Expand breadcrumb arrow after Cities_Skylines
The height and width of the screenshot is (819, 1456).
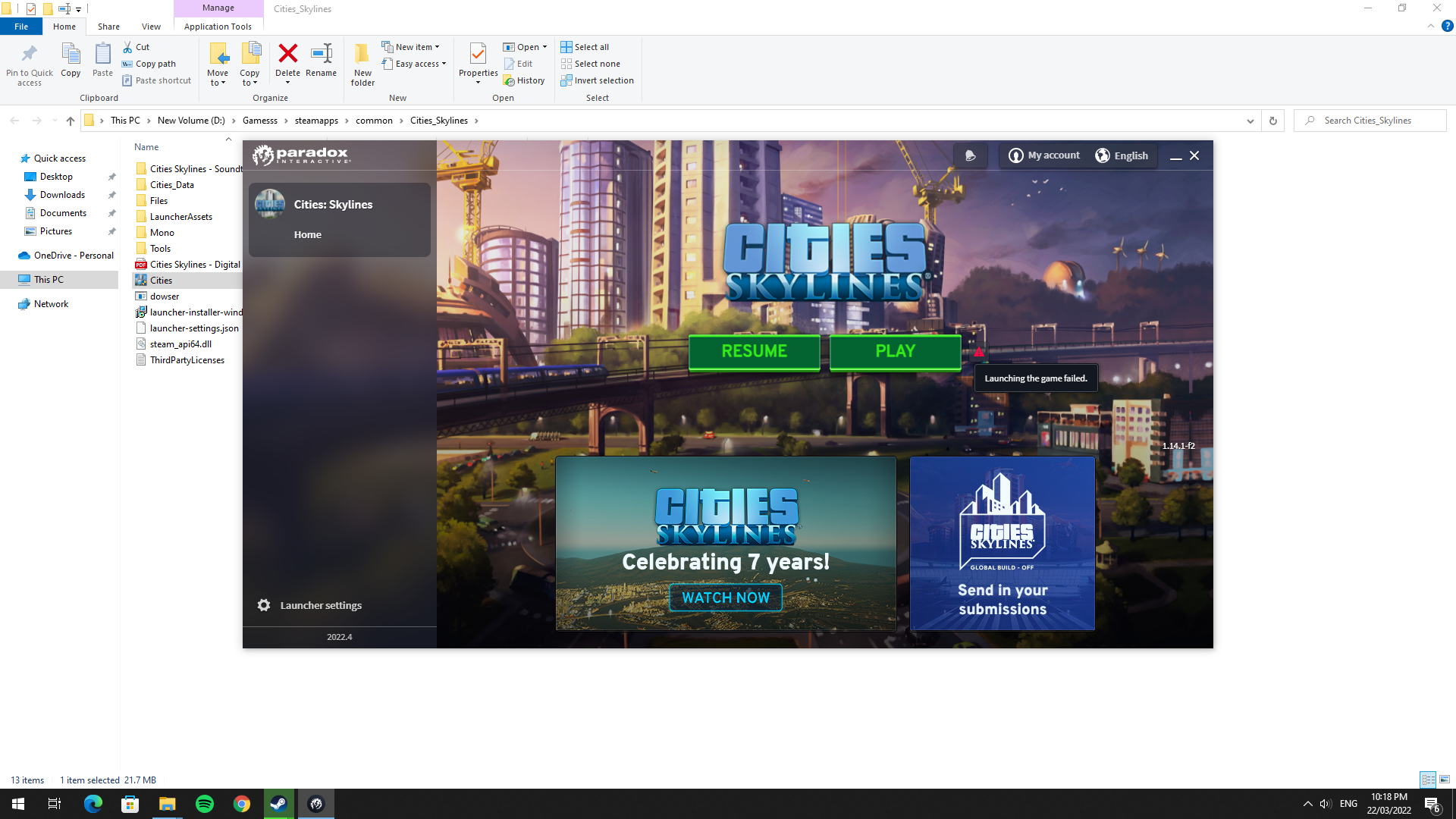click(476, 121)
